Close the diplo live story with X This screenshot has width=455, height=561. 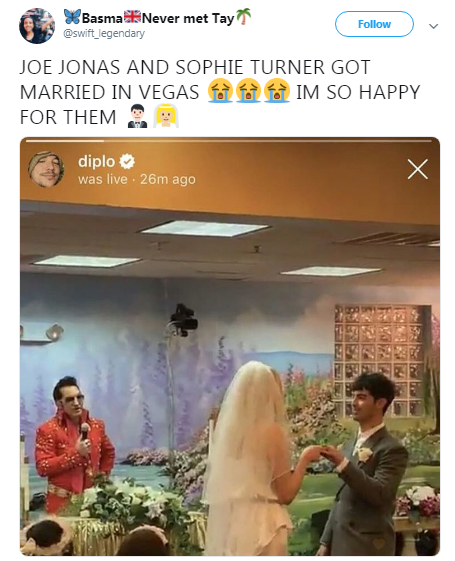point(417,169)
